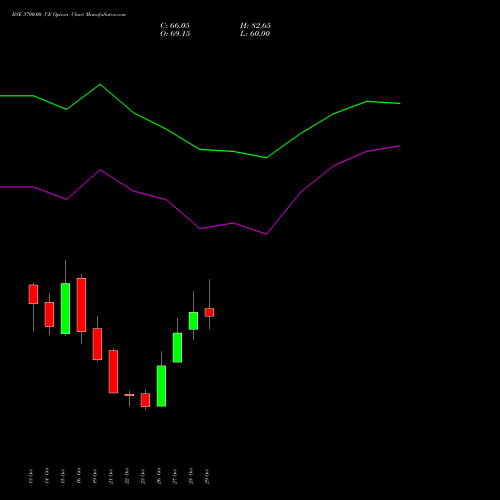Click the close value C: 66.05
The image size is (500, 500).
pos(175,26)
